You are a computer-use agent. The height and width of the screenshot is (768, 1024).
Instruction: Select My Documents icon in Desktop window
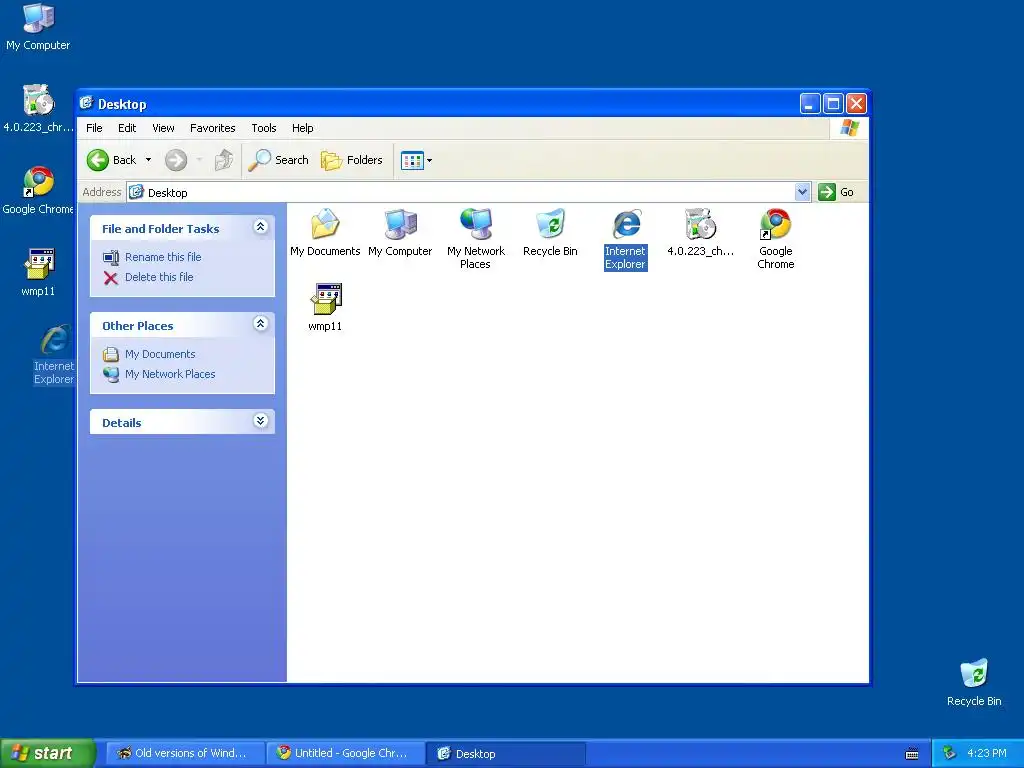point(325,232)
